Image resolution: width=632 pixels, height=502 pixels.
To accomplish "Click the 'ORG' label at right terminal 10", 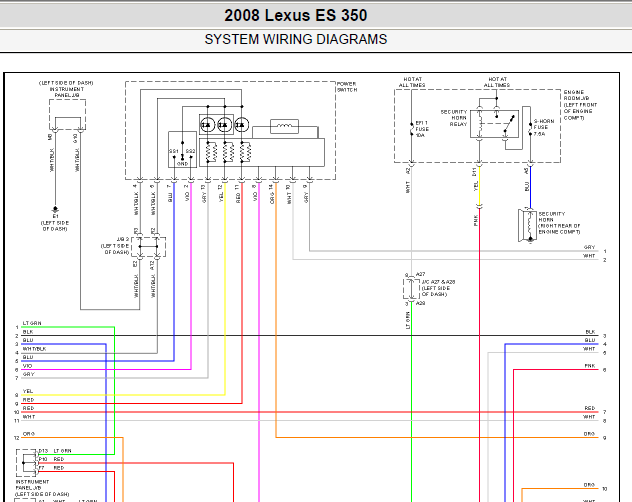I will coord(589,485).
